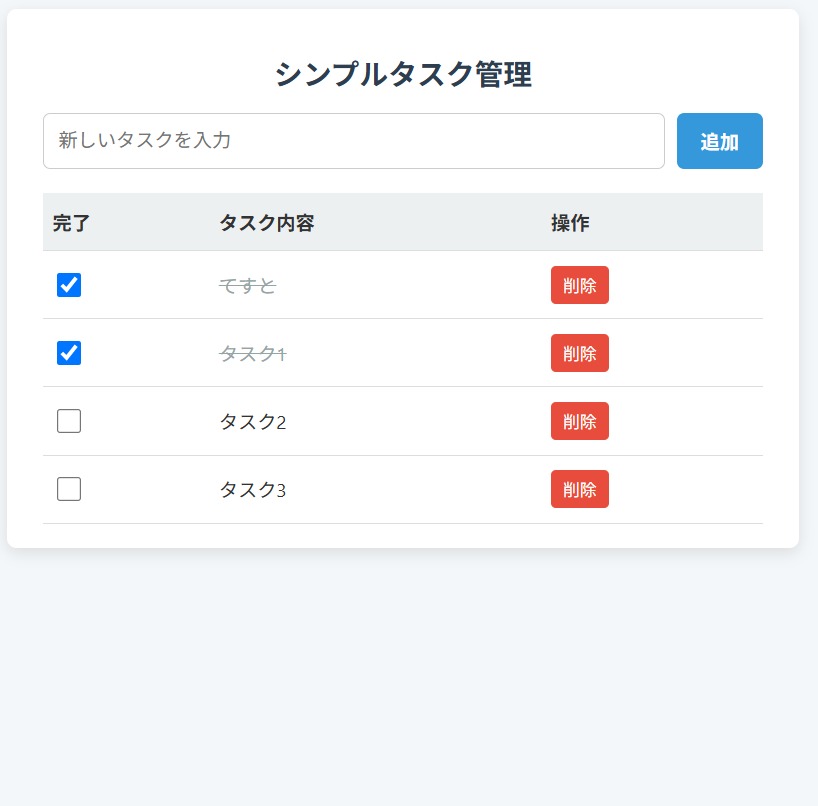Click the strikethrough てすと task text
This screenshot has height=806, width=818.
click(247, 286)
